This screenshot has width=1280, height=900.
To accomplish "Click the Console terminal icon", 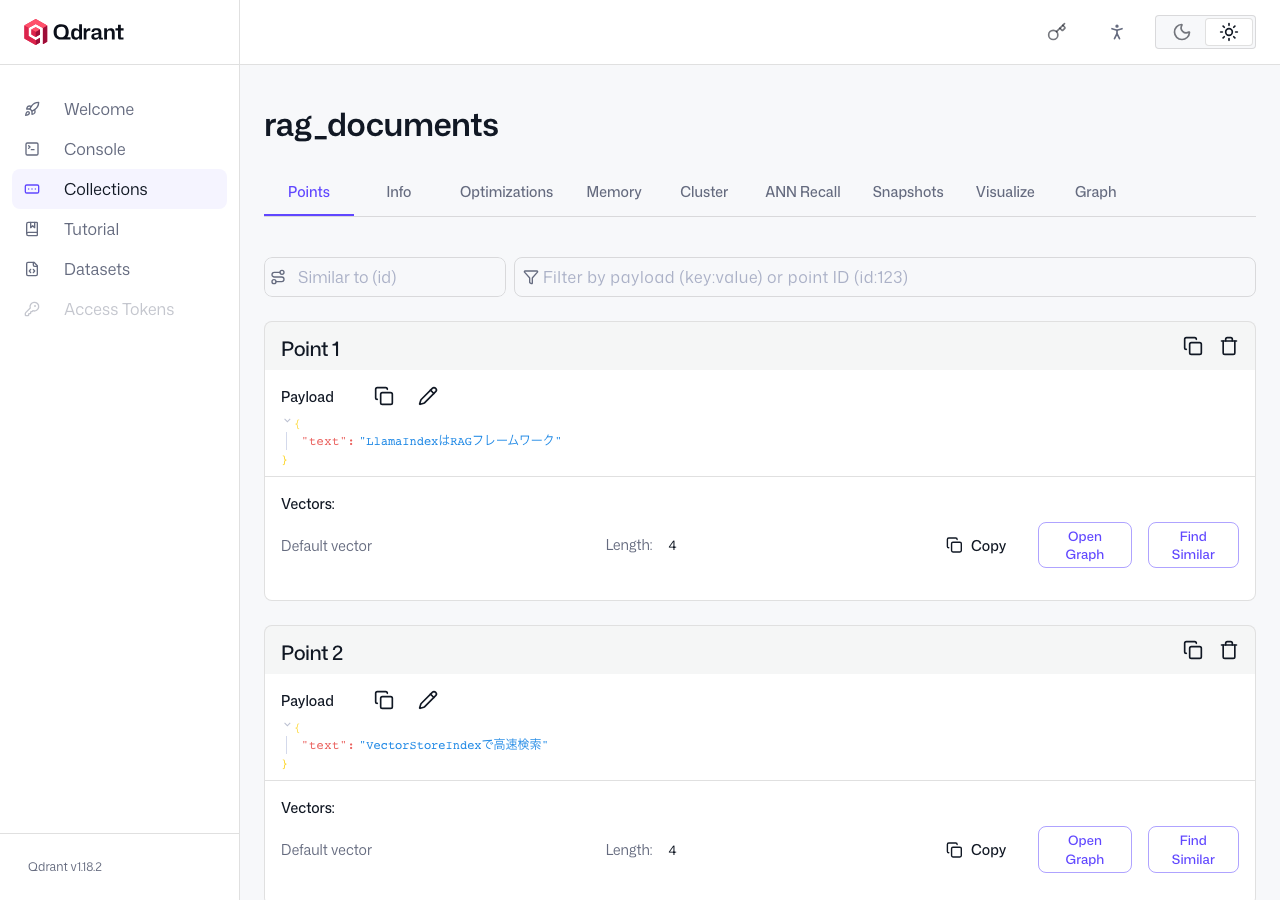I will [32, 149].
